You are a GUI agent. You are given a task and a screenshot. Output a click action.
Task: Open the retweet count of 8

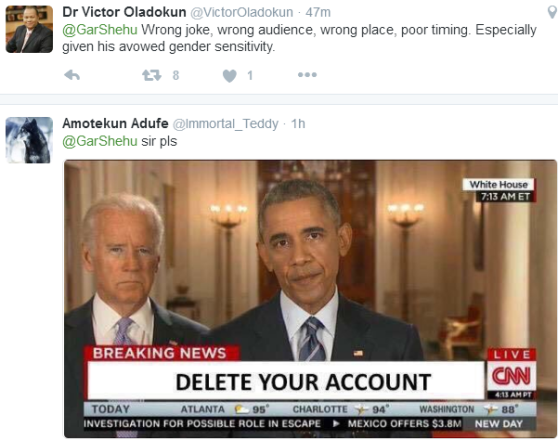(176, 75)
